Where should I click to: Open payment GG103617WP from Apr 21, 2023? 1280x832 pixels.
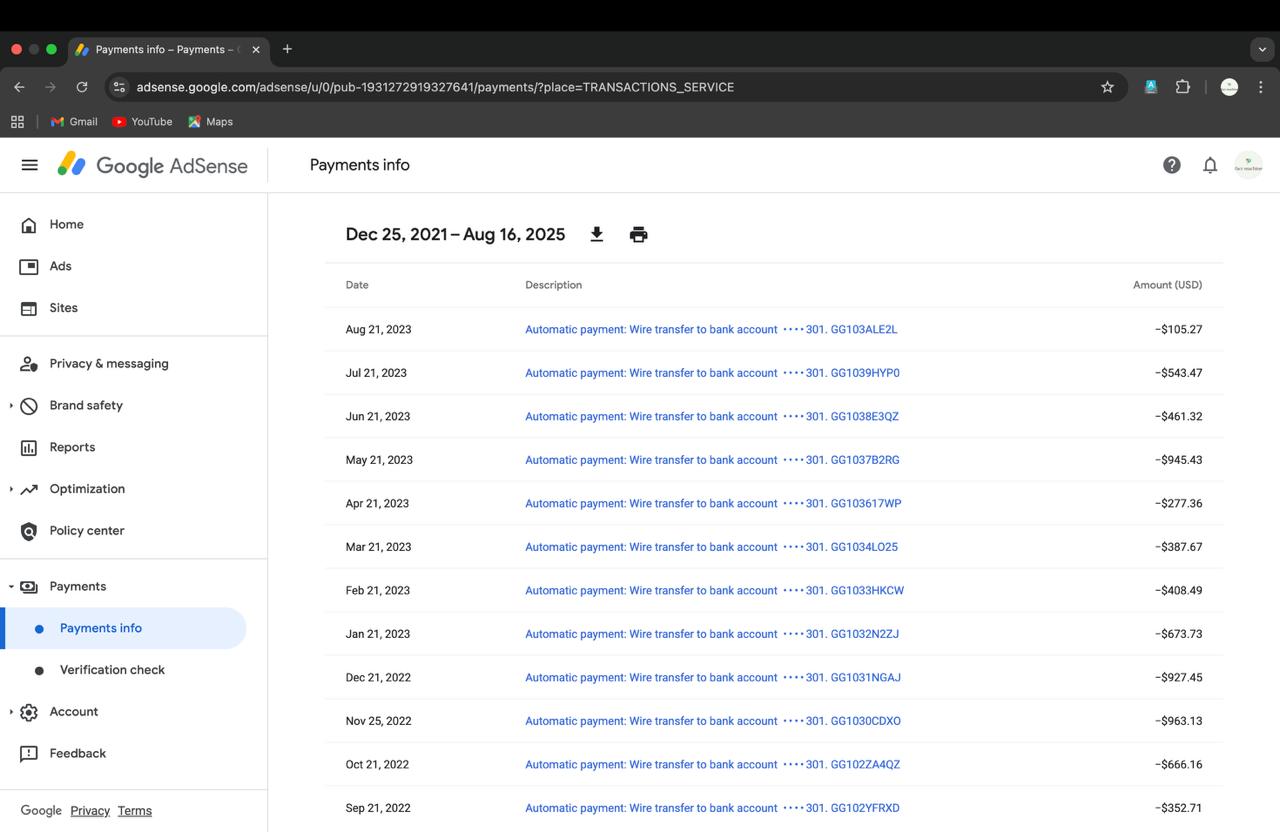(x=713, y=503)
